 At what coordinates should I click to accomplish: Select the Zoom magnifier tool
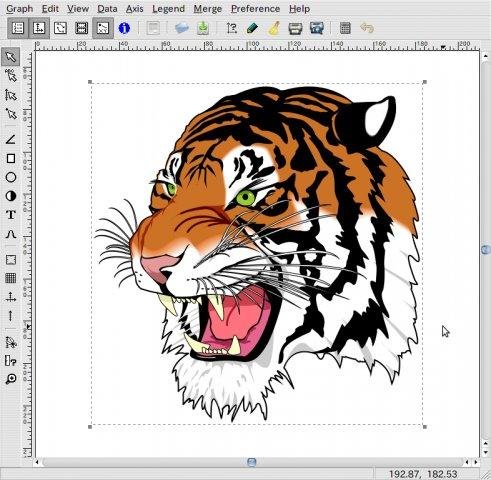tap(11, 379)
